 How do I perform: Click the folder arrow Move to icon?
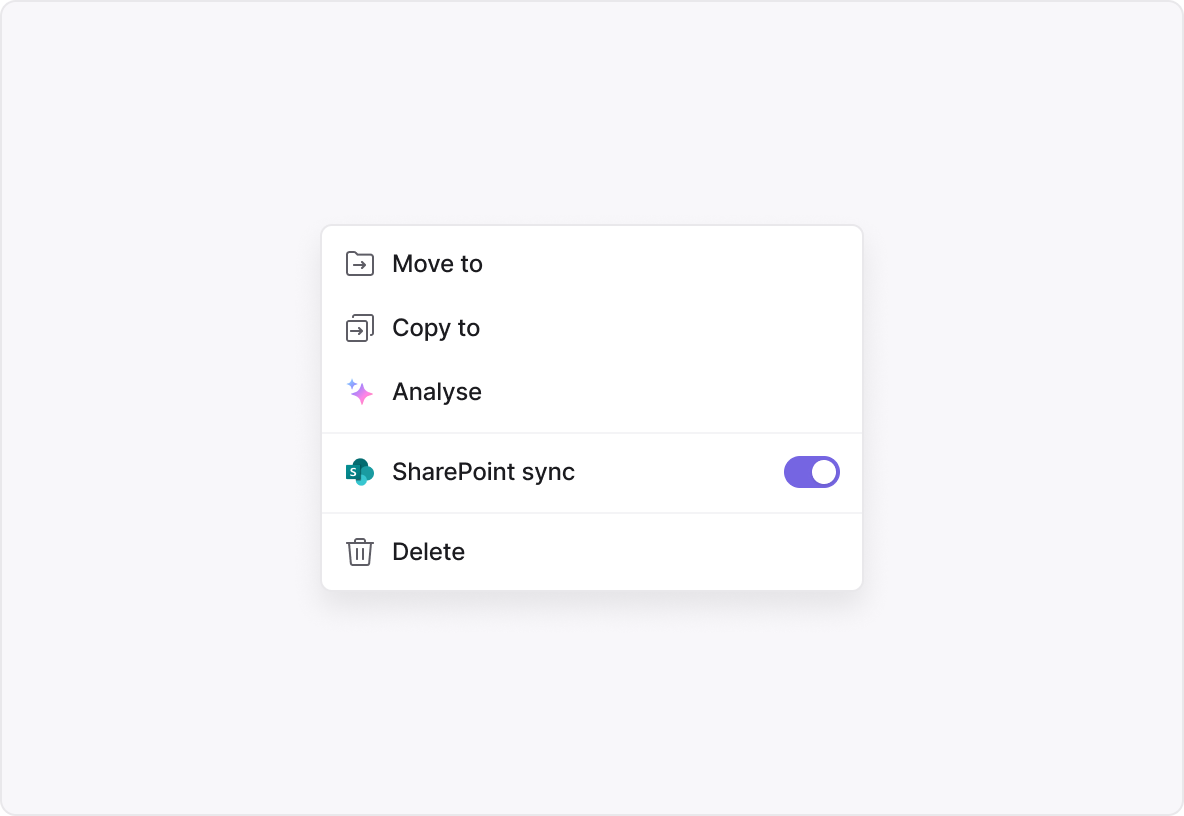(359, 264)
